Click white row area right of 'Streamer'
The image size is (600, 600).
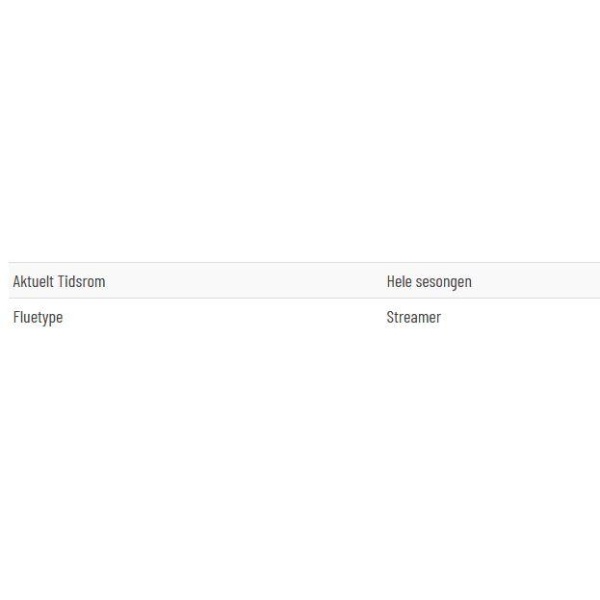point(520,317)
